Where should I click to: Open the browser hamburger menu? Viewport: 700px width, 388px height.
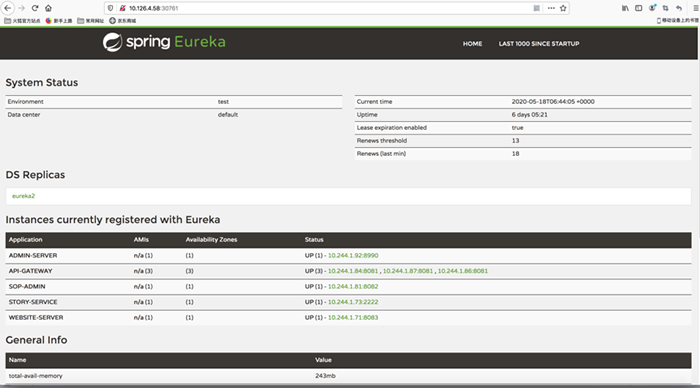696,8
